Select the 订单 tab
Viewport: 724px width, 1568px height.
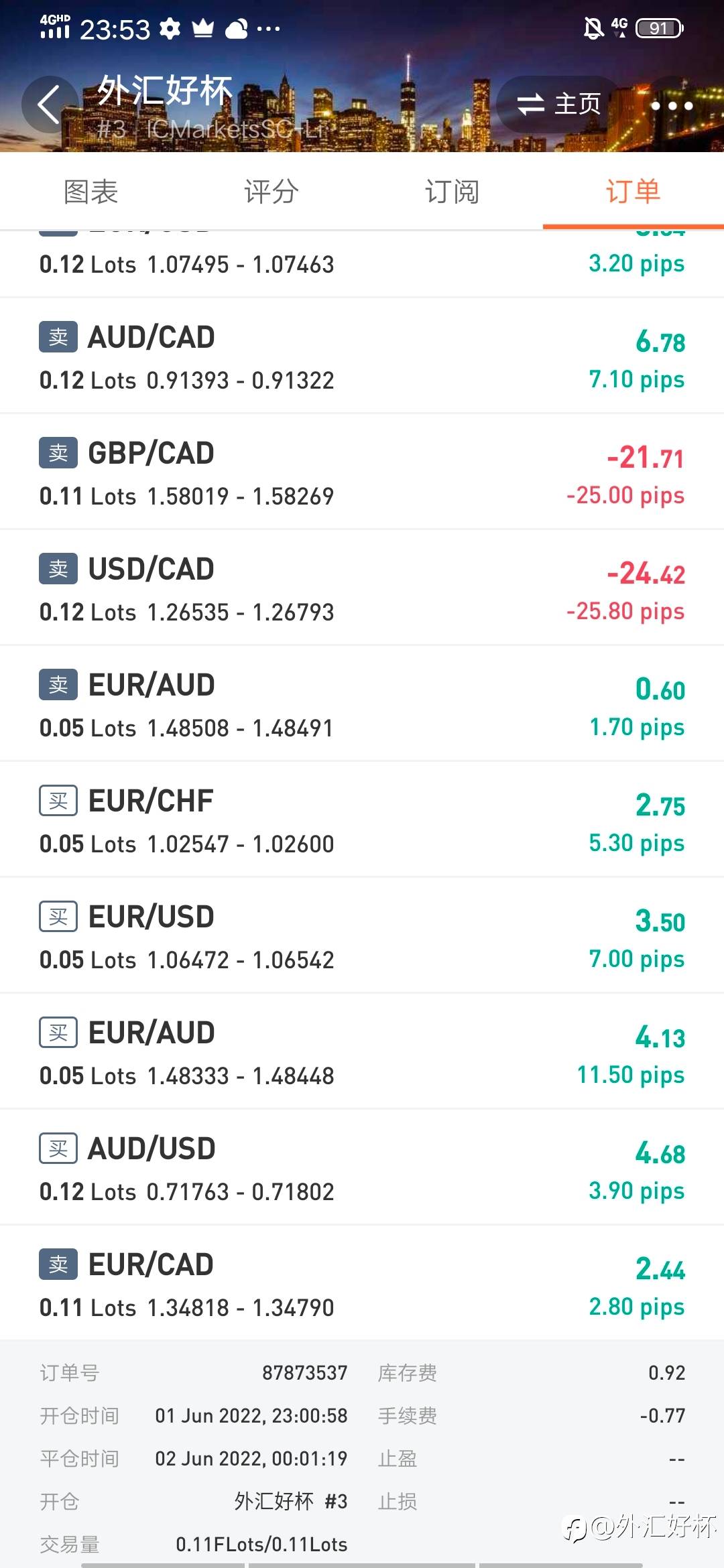(x=633, y=192)
